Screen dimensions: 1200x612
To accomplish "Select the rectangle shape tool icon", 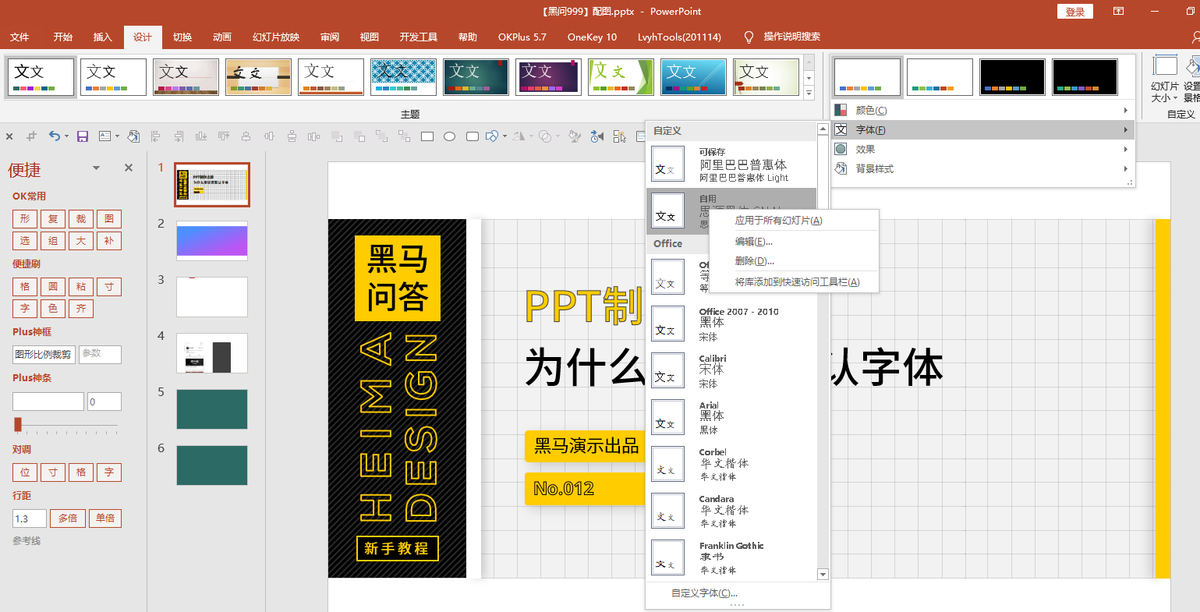I will pos(427,136).
